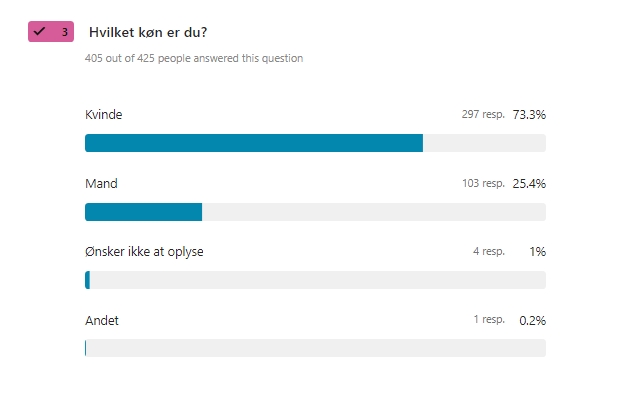Click the '103 resp.' count
Viewport: 631px width, 404px height.
coord(483,184)
